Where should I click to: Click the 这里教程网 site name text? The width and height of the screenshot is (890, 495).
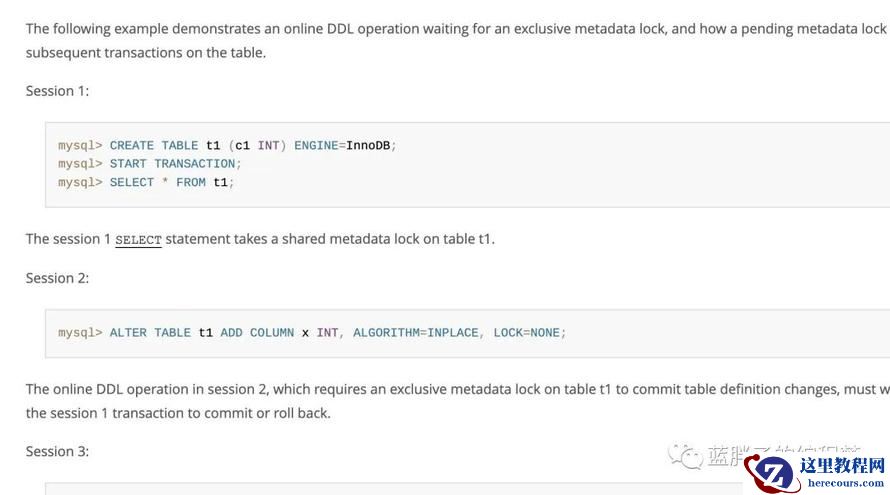coord(842,465)
